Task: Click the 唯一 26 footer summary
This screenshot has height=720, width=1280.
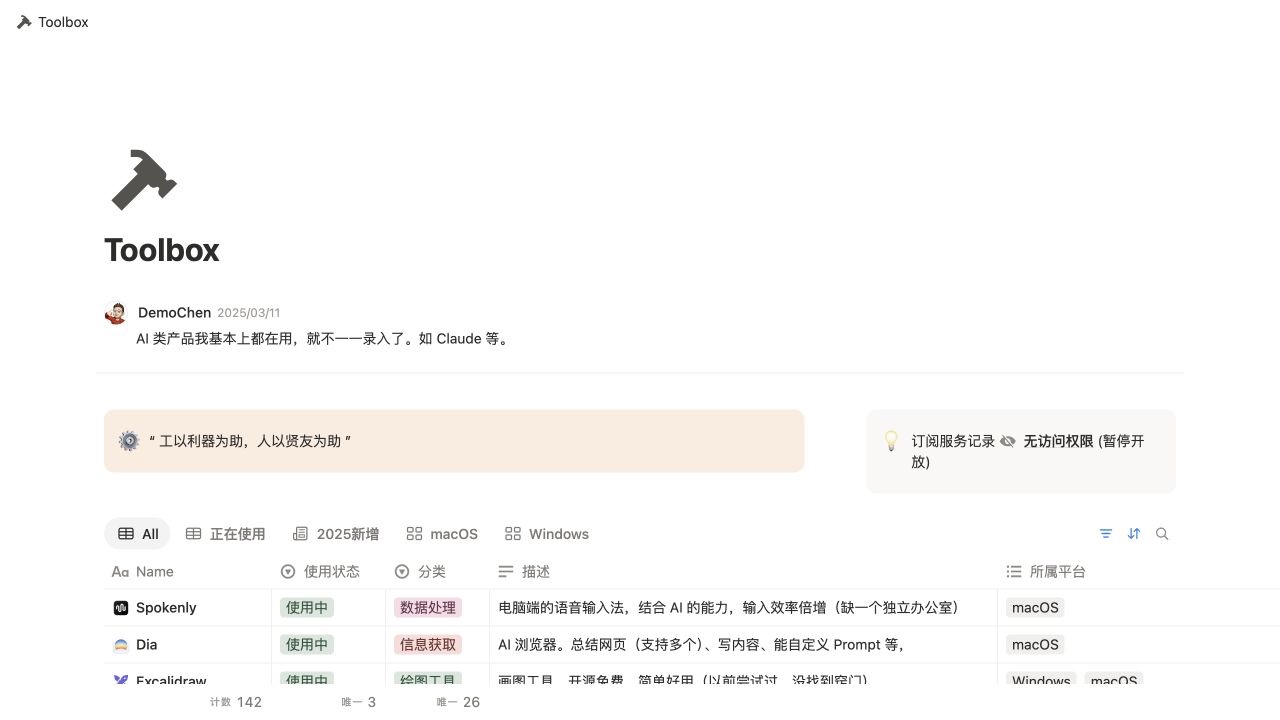Action: pyautogui.click(x=458, y=702)
